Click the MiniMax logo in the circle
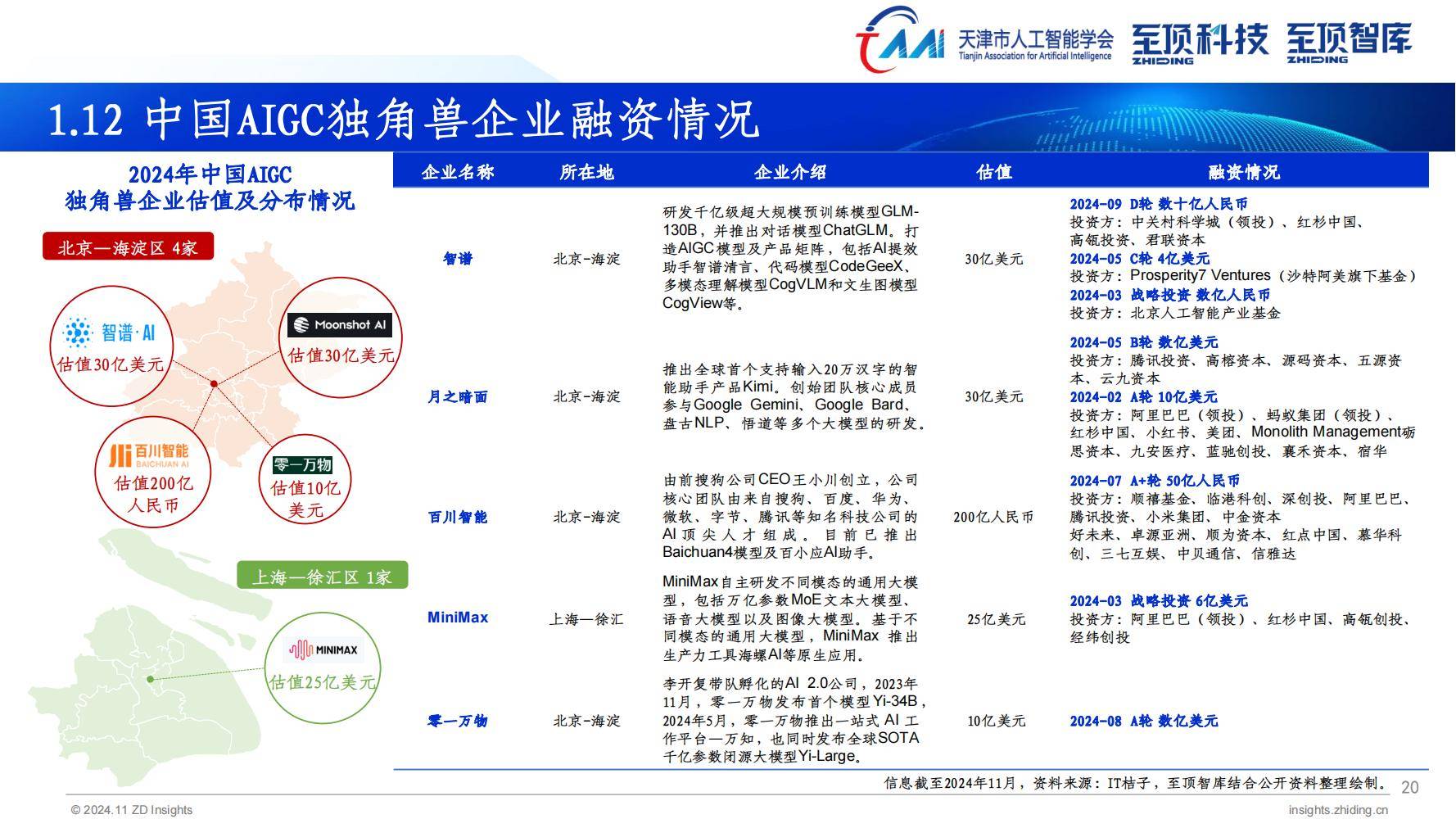Image resolution: width=1456 pixels, height=819 pixels. (322, 649)
